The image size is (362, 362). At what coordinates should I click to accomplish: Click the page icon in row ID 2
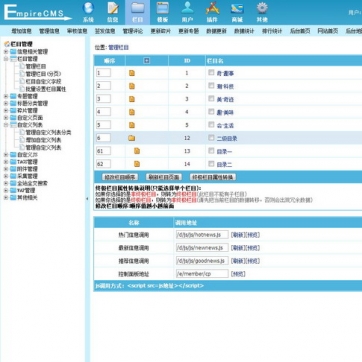pos(132,86)
